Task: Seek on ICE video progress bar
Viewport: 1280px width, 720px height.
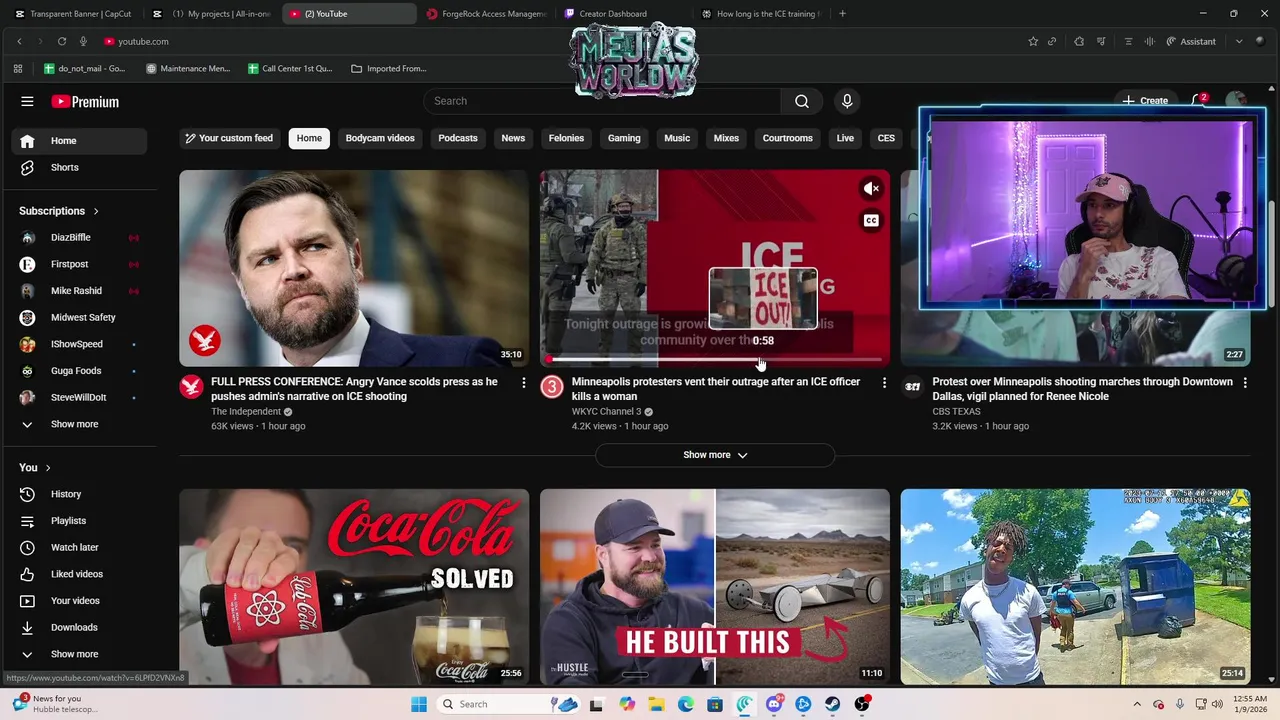Action: [715, 360]
